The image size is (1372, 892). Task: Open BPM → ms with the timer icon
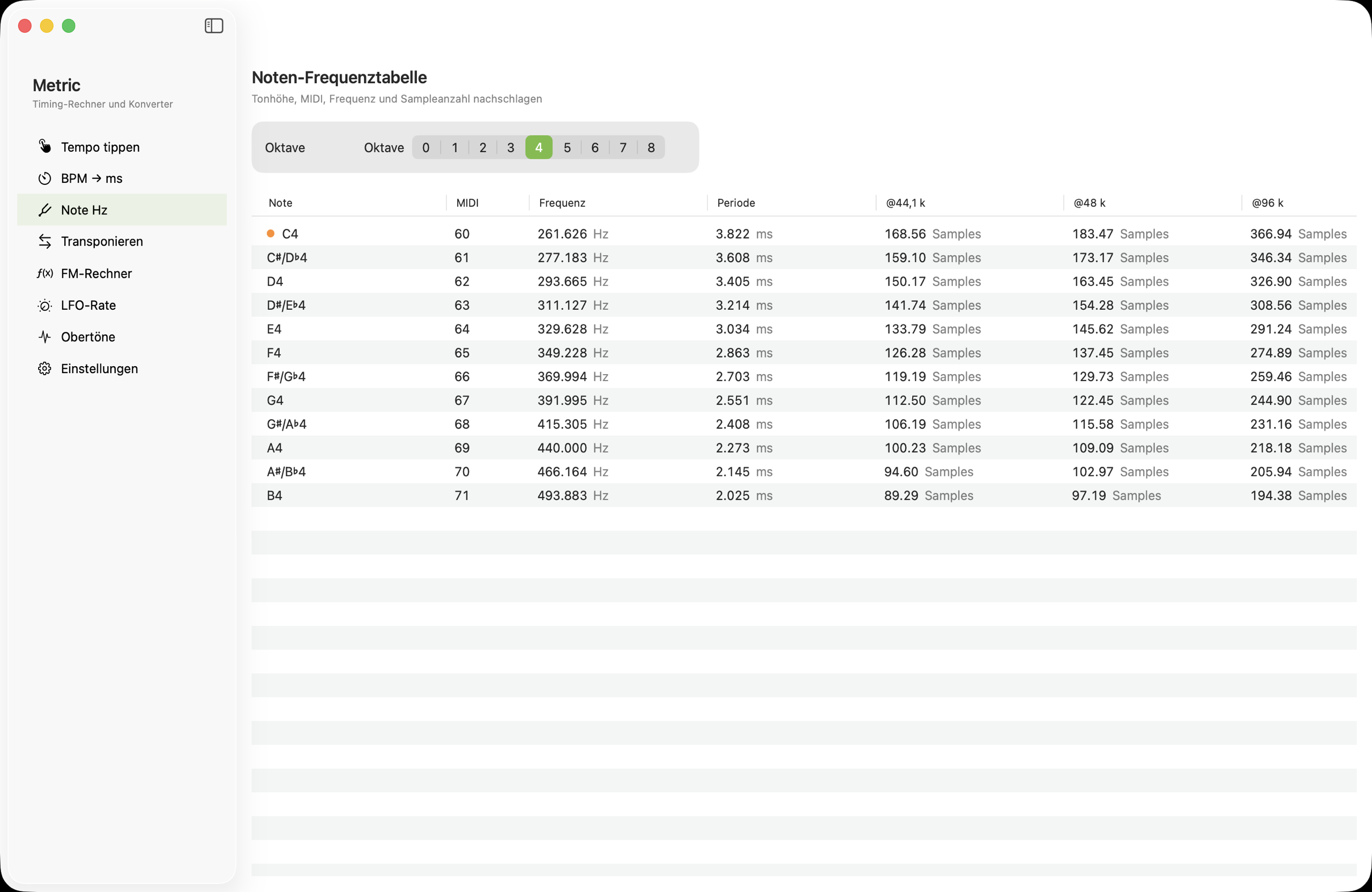[x=45, y=178]
